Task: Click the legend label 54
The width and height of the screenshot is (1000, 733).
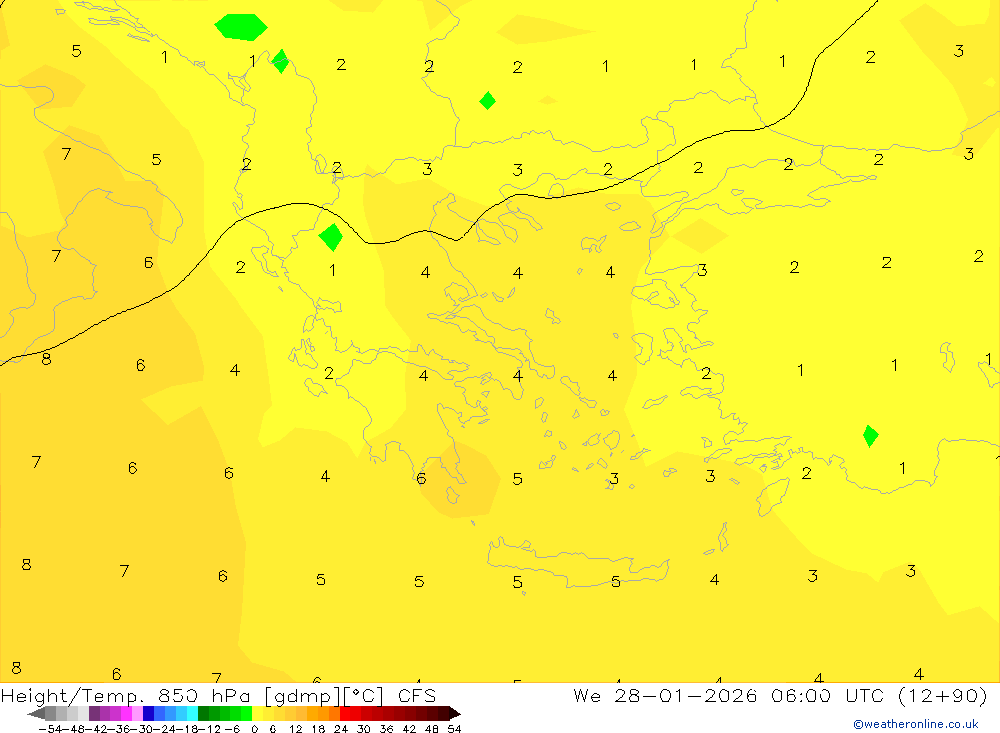Action: (x=454, y=729)
